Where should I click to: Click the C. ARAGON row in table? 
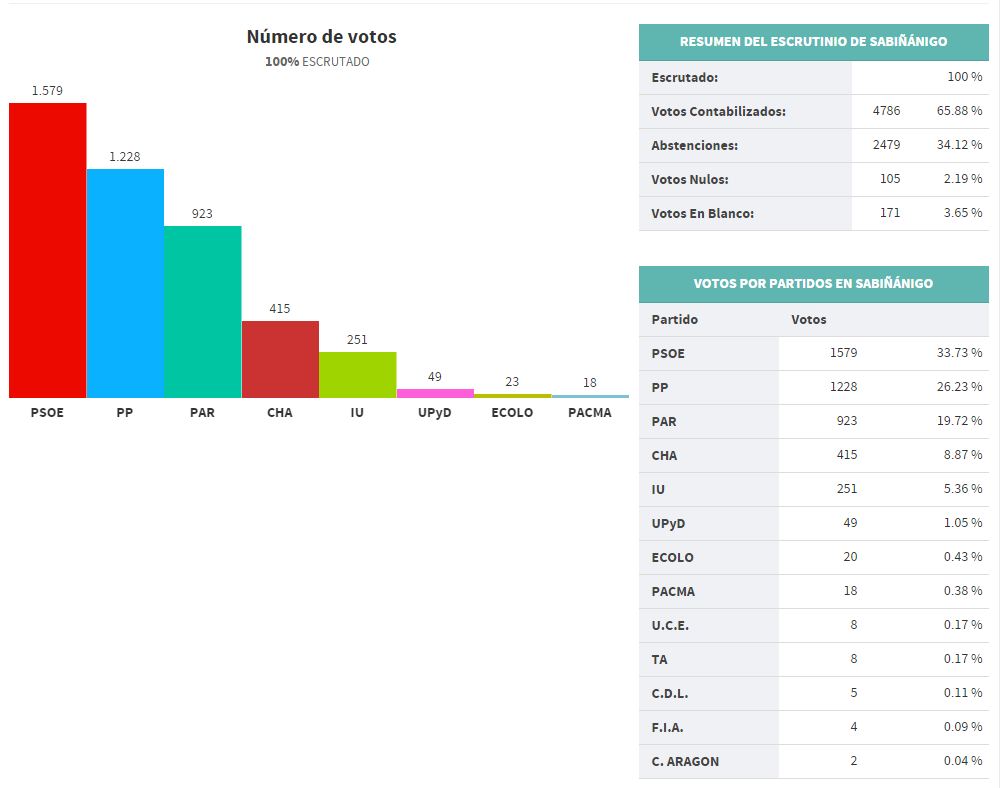[x=813, y=761]
